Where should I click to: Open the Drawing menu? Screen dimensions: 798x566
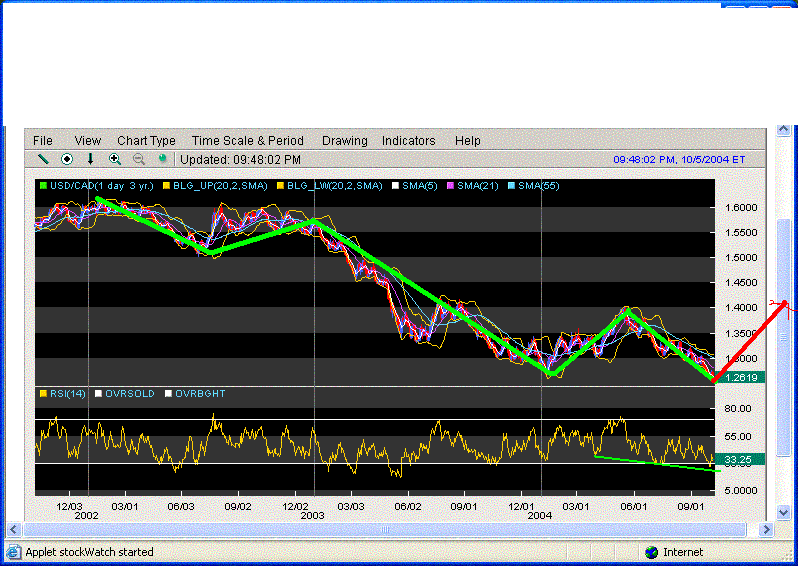coord(344,141)
